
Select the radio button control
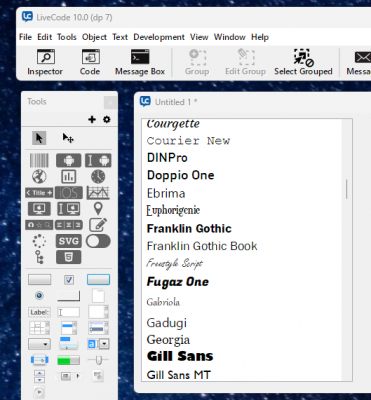(x=39, y=296)
